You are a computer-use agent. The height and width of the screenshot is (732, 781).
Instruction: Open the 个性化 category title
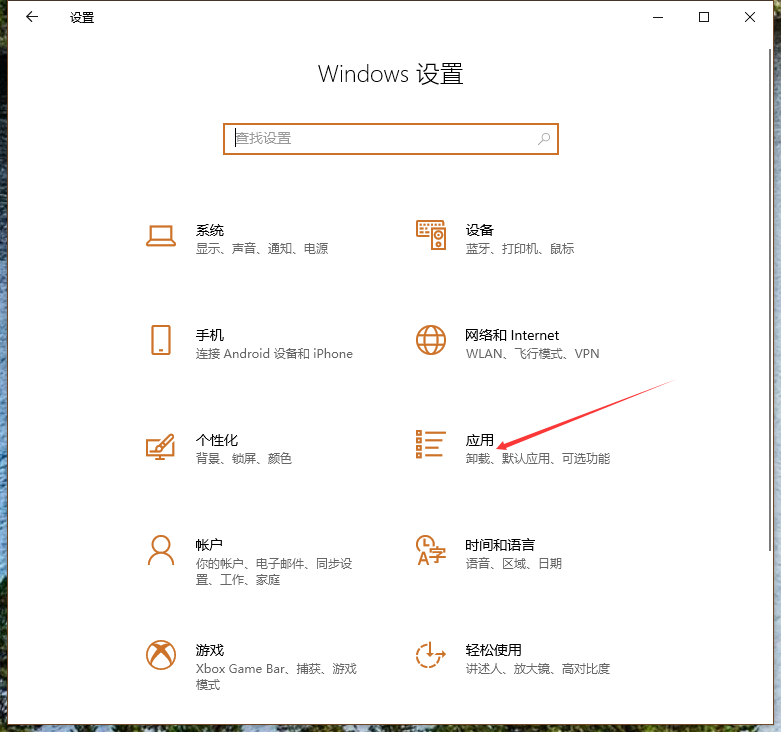coord(216,440)
